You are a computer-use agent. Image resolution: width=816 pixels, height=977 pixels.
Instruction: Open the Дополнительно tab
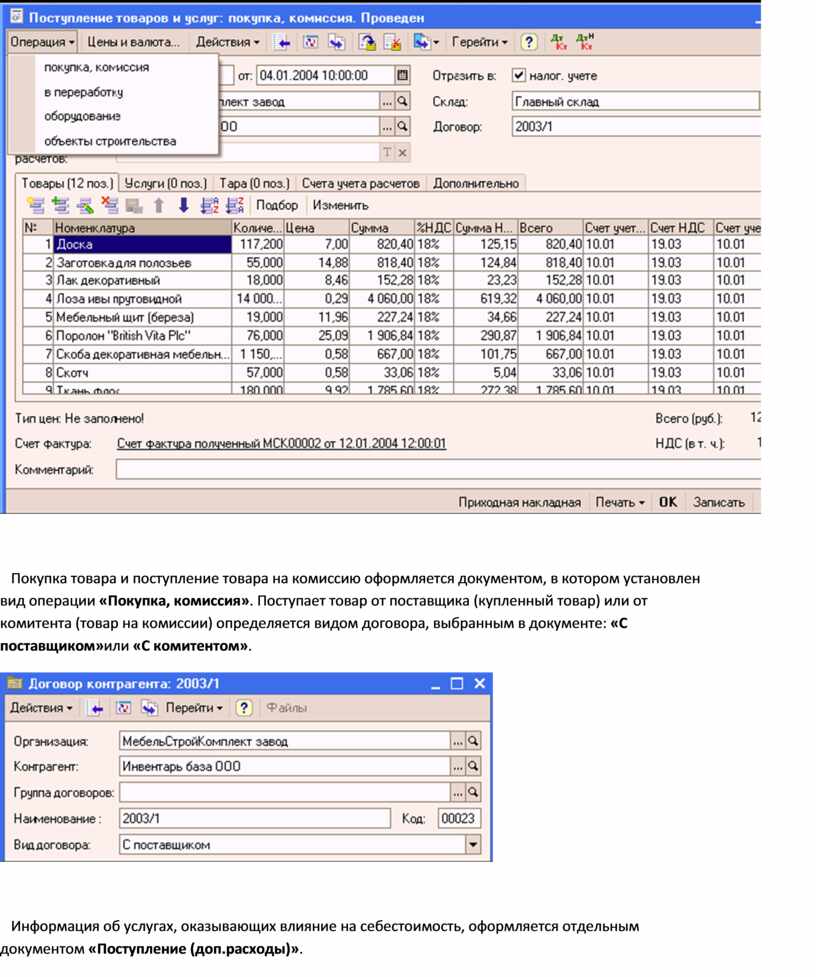pos(476,183)
